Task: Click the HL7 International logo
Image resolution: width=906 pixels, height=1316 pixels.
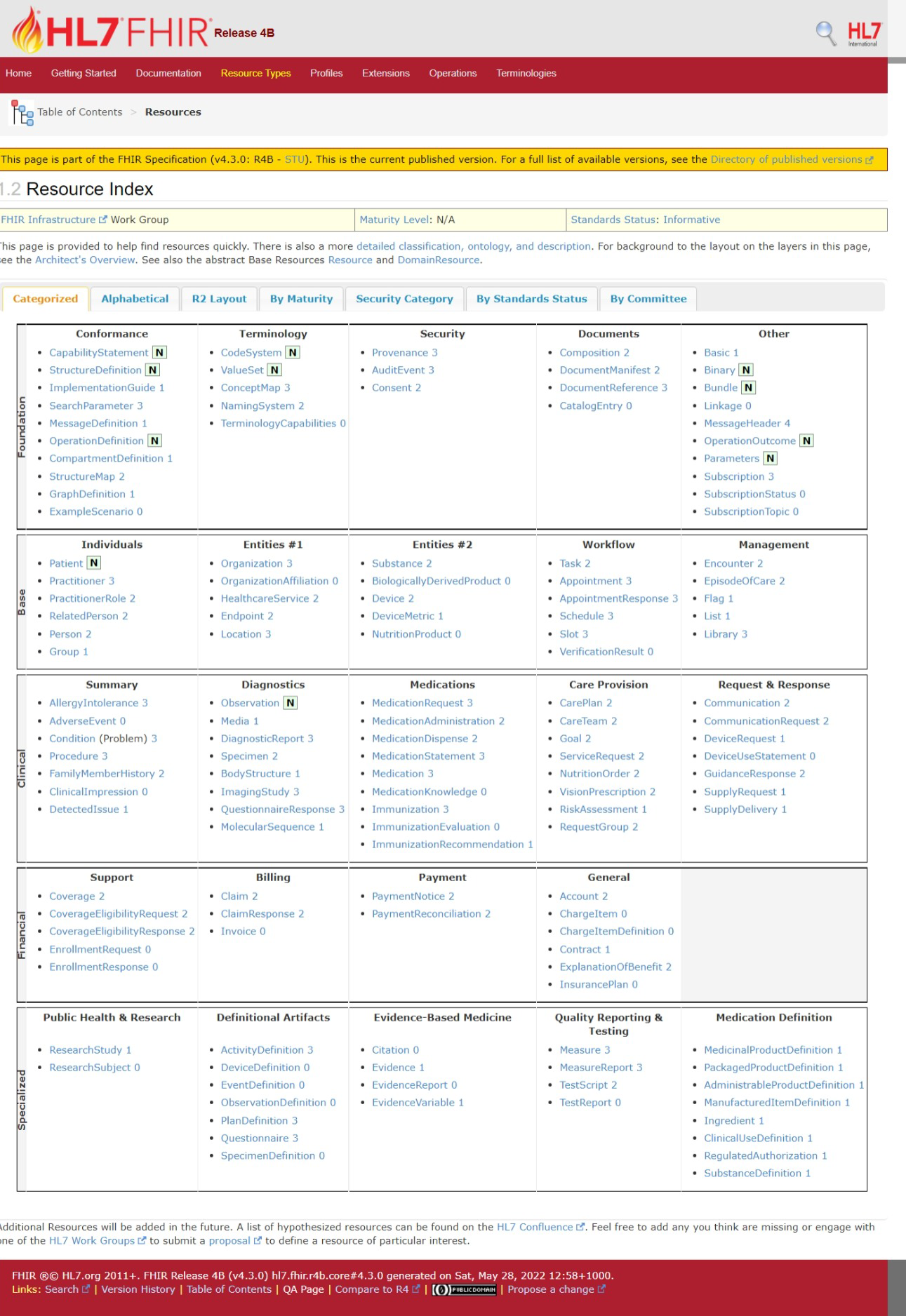Action: [863, 33]
